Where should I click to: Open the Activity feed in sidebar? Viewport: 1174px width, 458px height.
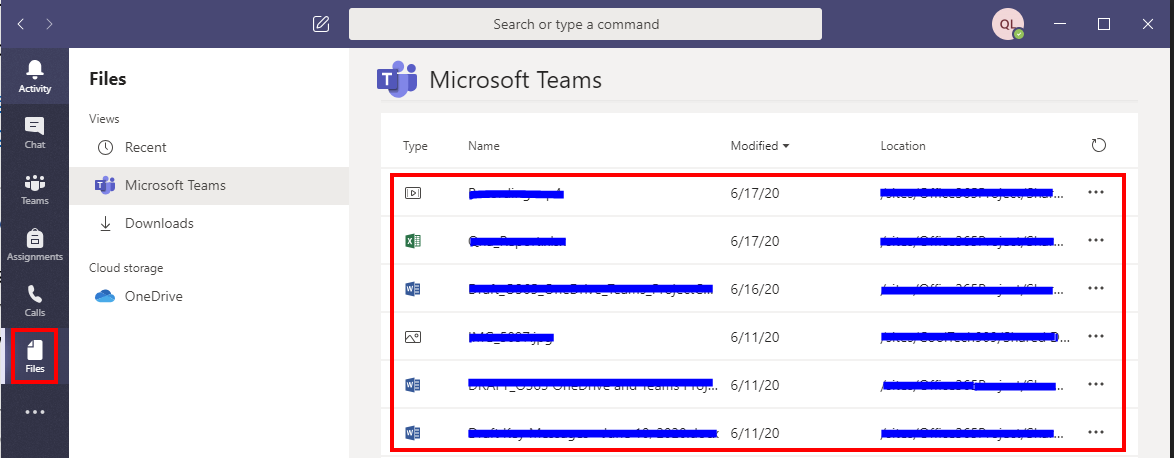pyautogui.click(x=34, y=76)
